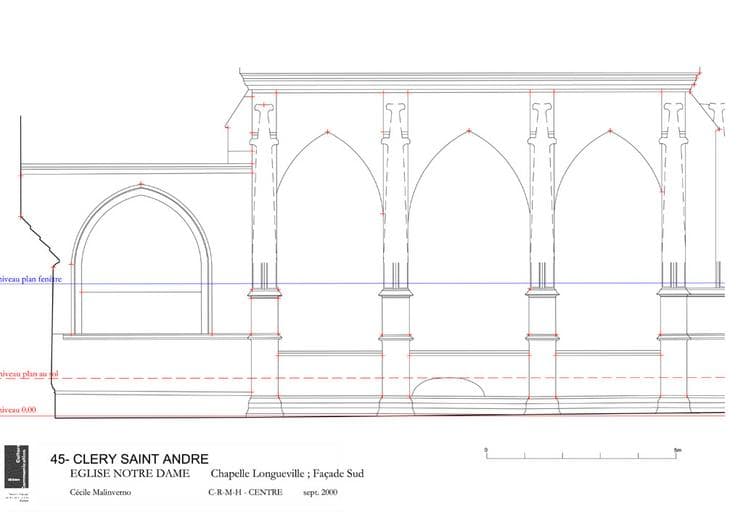Click the round-arched window on the left
The width and height of the screenshot is (743, 512).
tap(142, 270)
